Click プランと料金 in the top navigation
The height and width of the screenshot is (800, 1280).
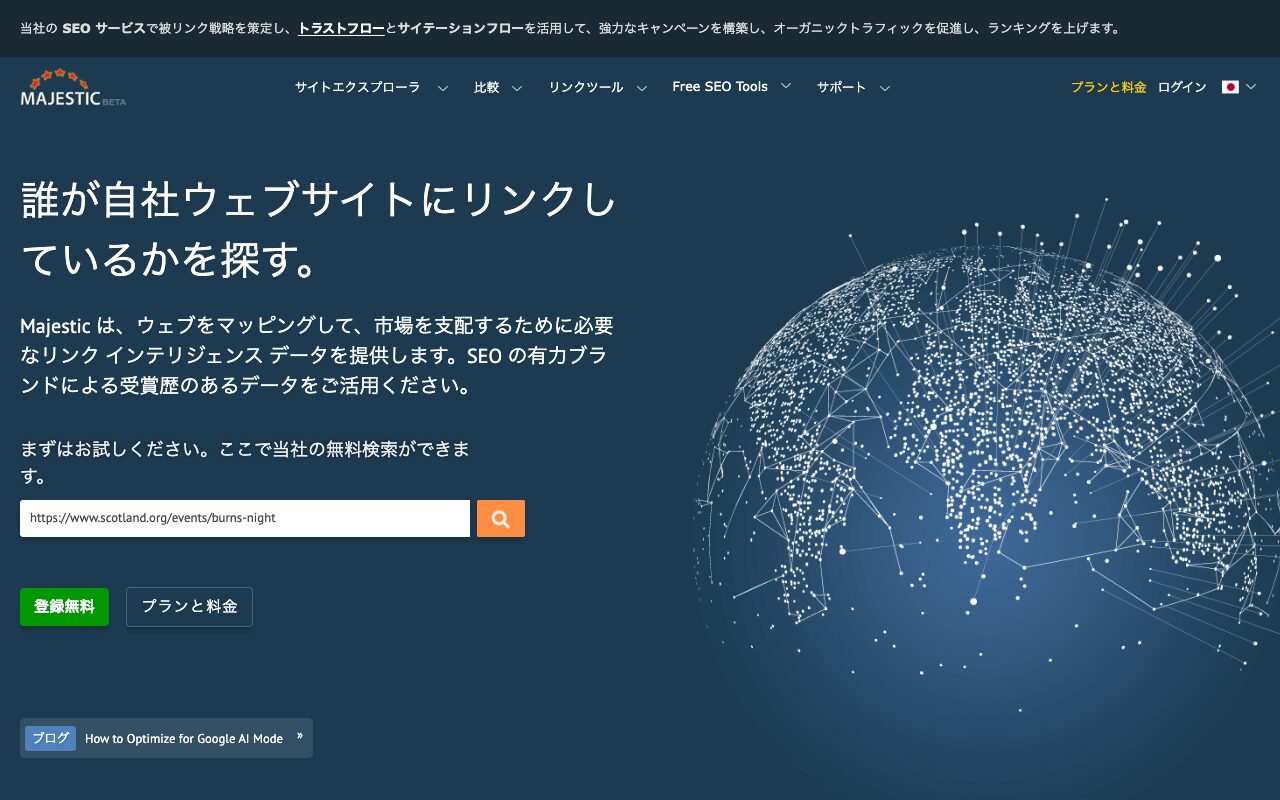pyautogui.click(x=1108, y=88)
